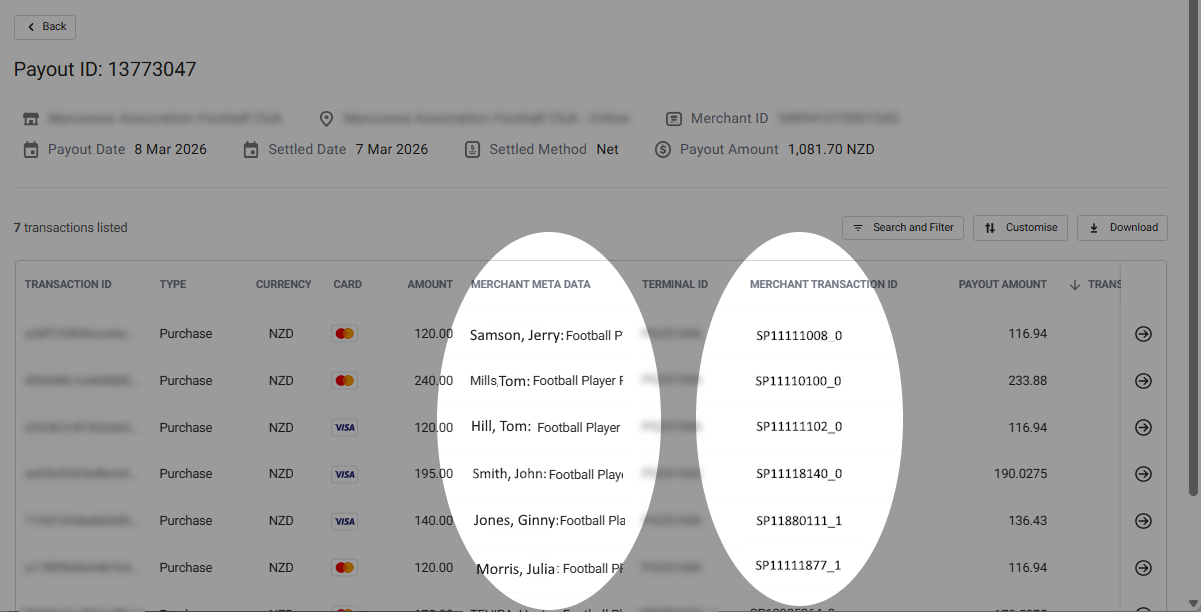This screenshot has height=612, width=1201.
Task: Sort by Merchant Meta Data column header
Action: [x=531, y=284]
